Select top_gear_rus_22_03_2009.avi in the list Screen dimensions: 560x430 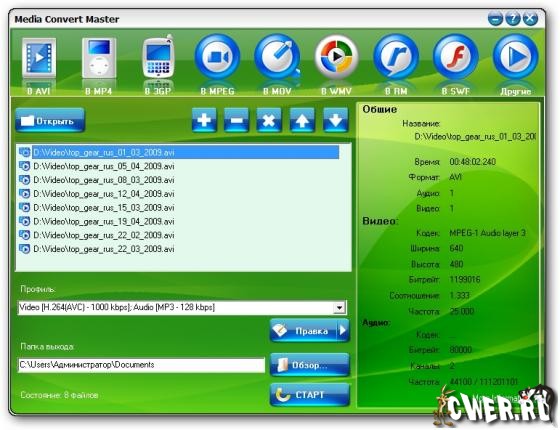pos(104,249)
